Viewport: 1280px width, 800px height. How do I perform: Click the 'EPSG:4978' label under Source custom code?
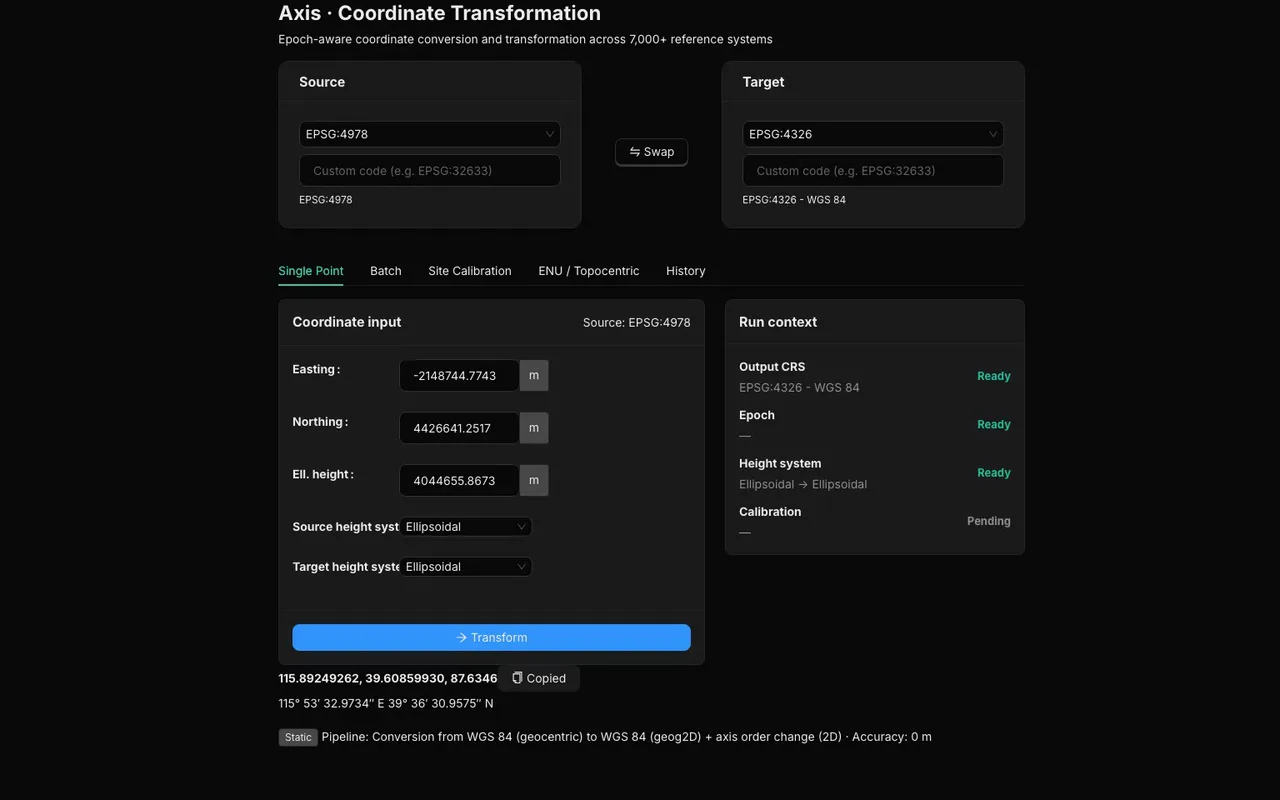pos(326,200)
